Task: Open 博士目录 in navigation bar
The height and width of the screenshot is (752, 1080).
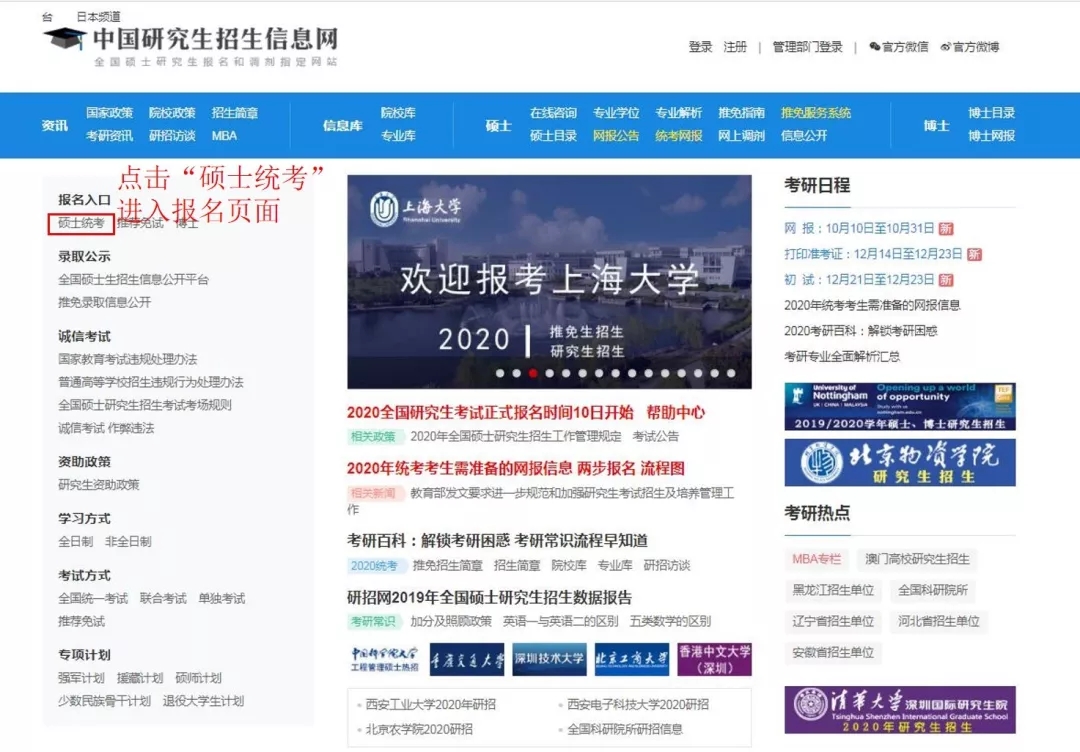Action: coord(991,112)
